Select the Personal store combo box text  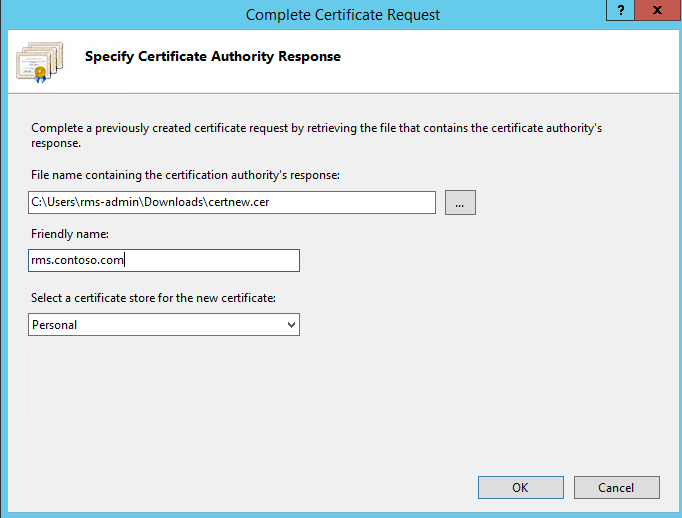[55, 325]
